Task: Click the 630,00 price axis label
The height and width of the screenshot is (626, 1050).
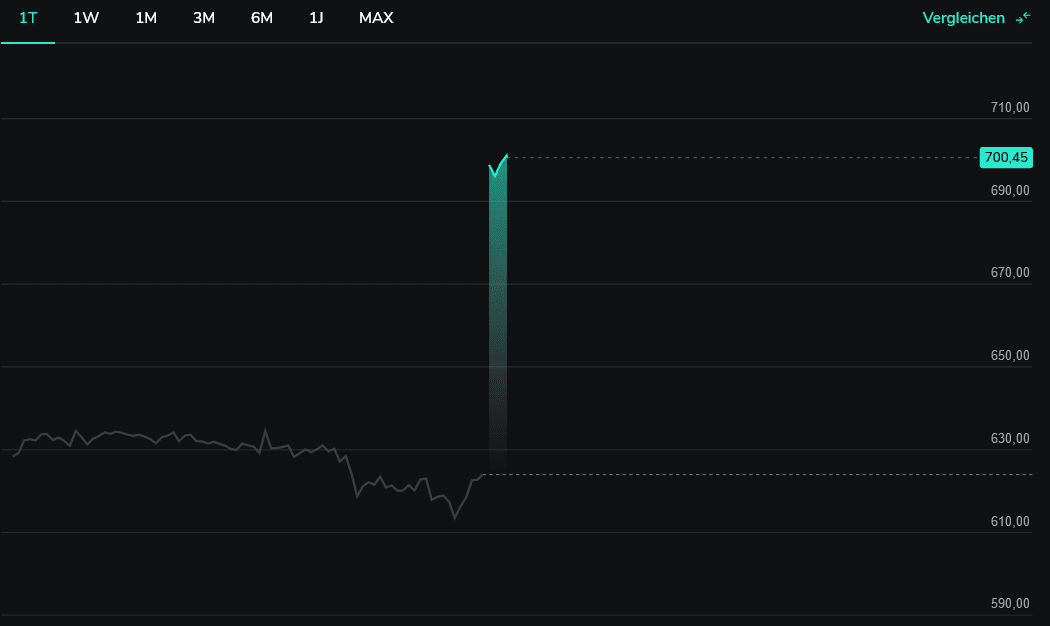Action: [1009, 438]
